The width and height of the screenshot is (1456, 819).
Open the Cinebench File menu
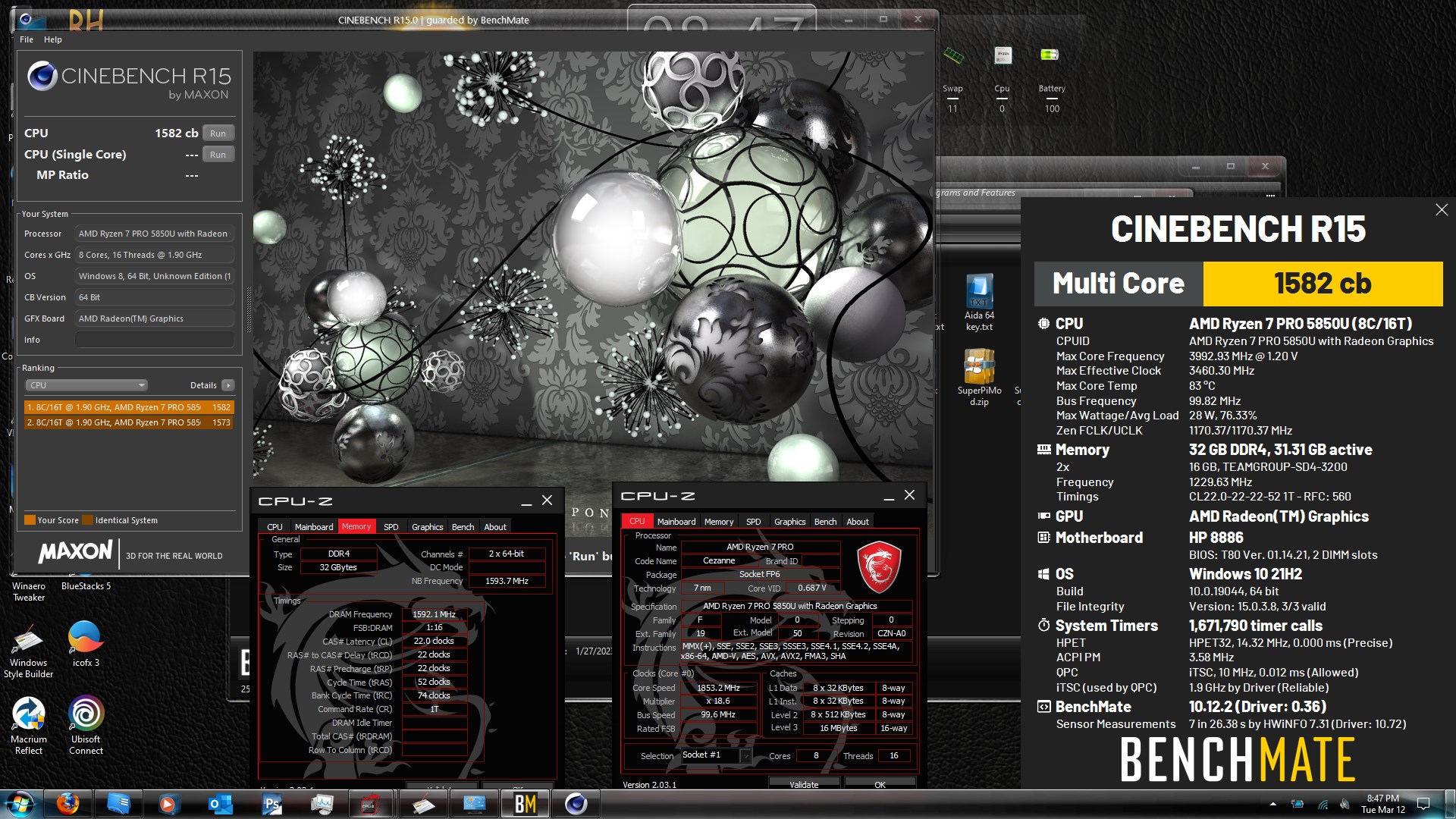coord(27,39)
